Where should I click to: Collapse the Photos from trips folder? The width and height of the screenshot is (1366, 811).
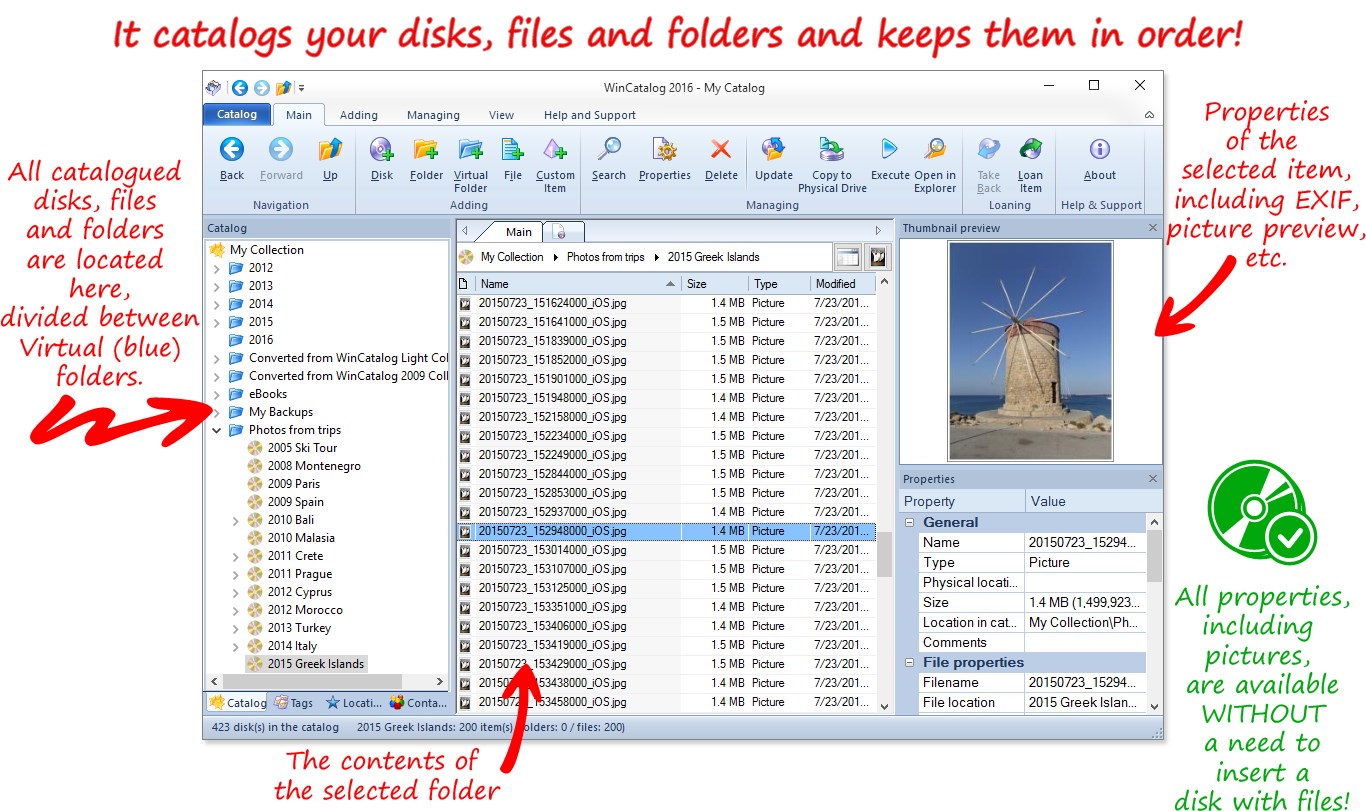[x=217, y=430]
